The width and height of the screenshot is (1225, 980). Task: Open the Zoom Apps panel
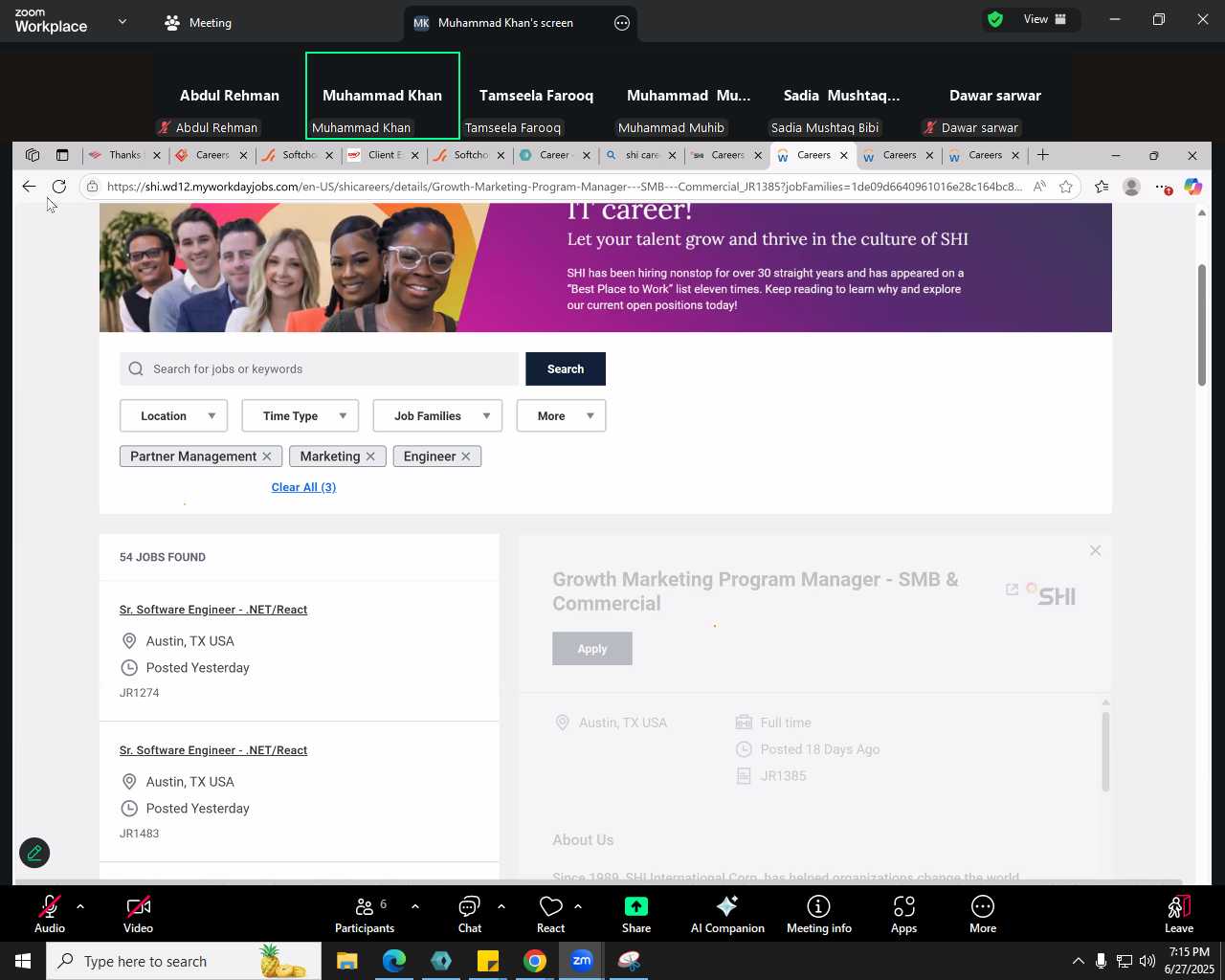click(904, 914)
